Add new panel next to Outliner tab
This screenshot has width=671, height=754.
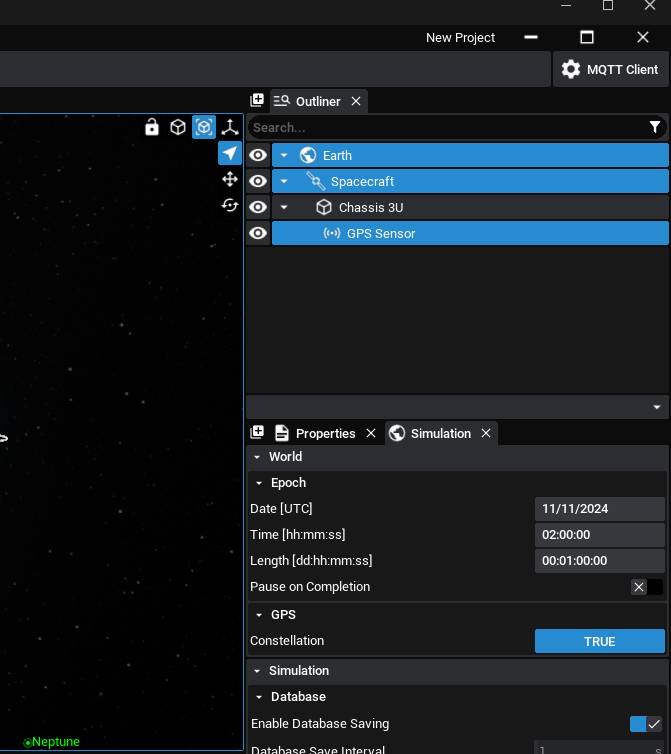click(x=257, y=101)
